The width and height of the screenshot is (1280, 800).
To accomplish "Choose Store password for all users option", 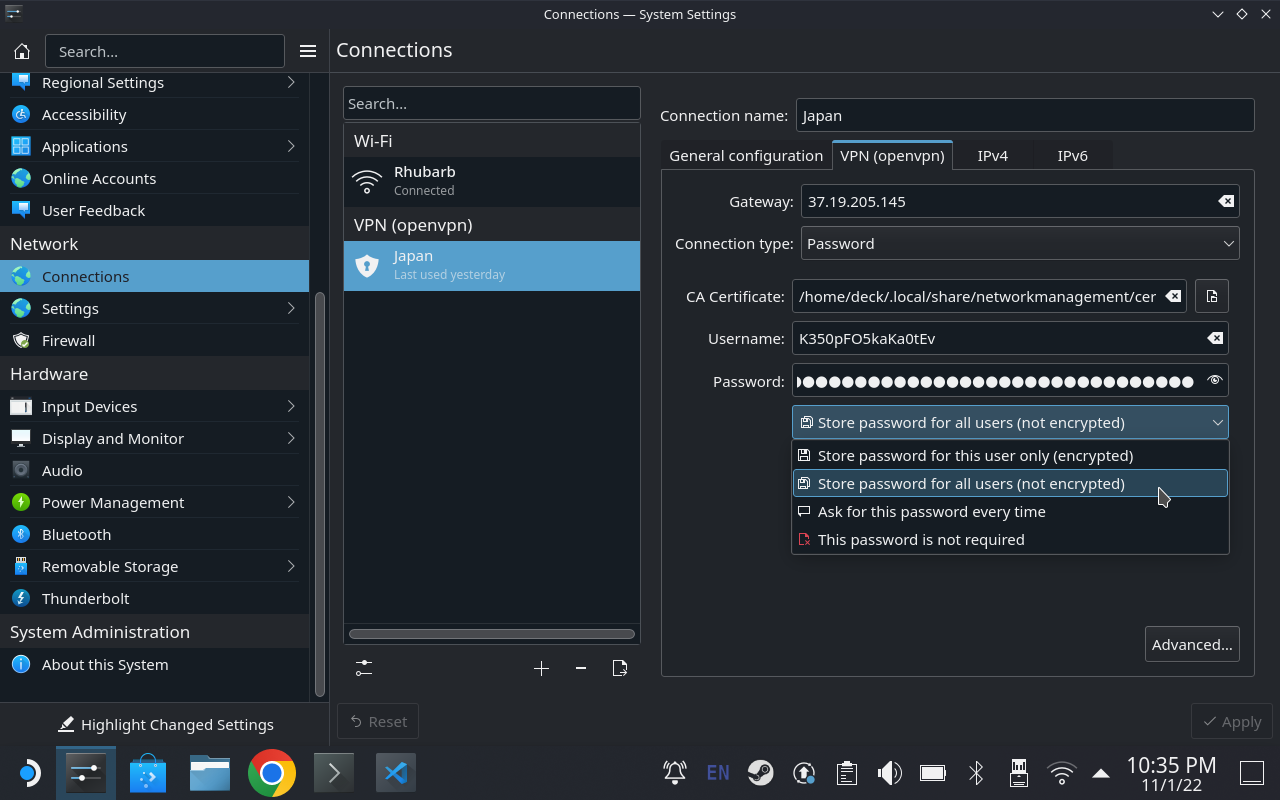I will (x=1010, y=483).
